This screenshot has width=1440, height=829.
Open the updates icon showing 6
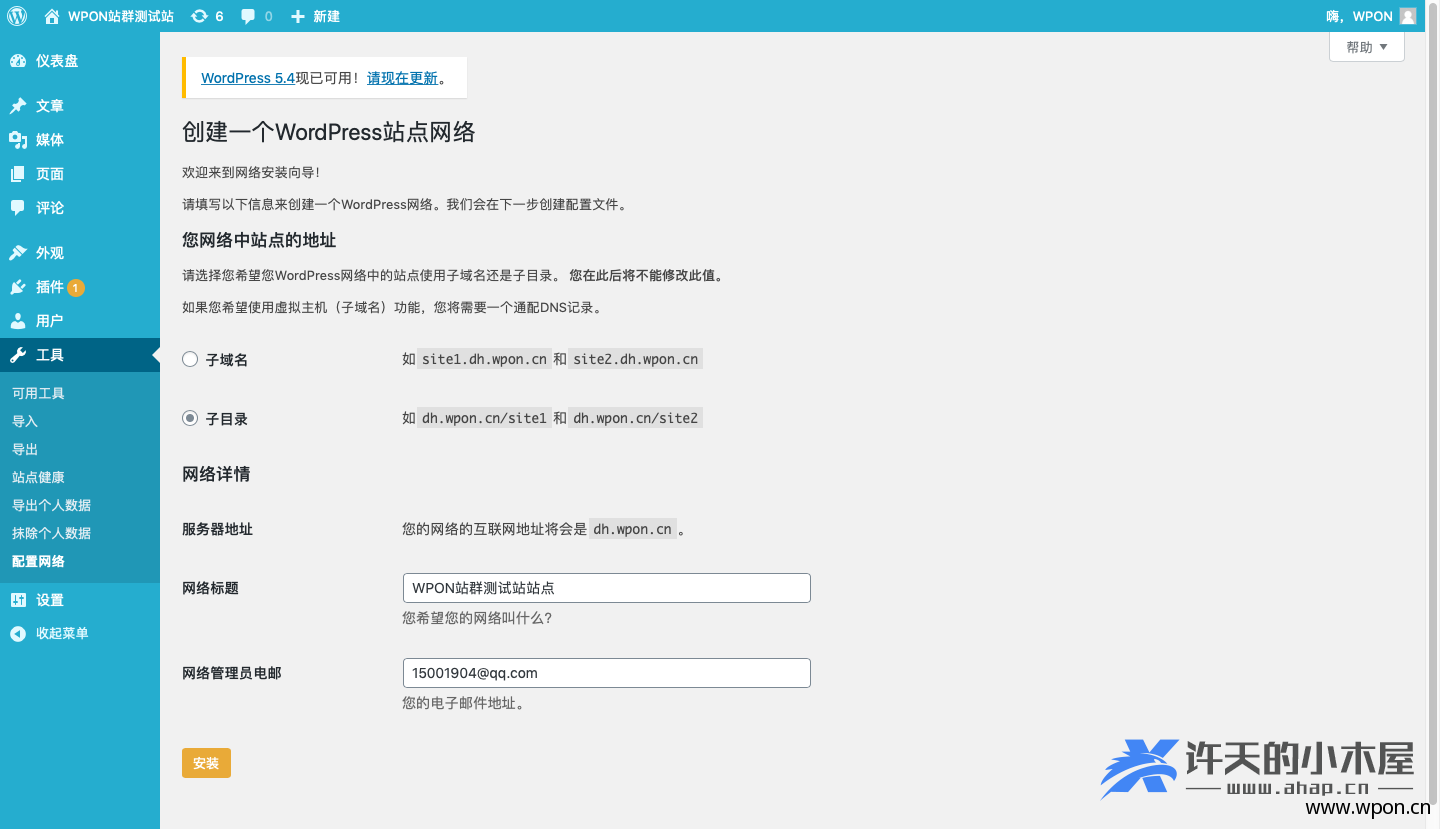(199, 16)
